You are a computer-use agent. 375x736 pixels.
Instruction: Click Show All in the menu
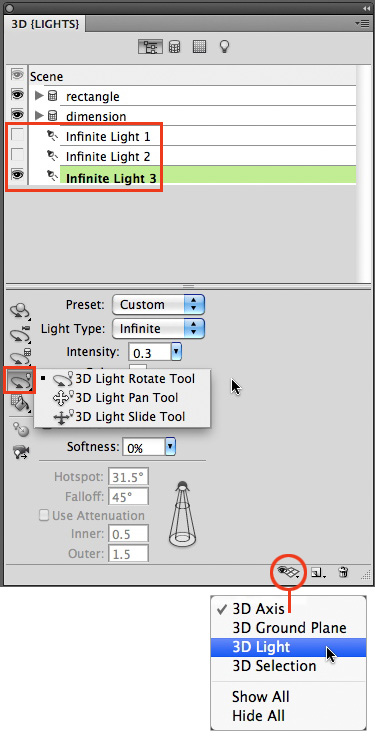pos(260,696)
